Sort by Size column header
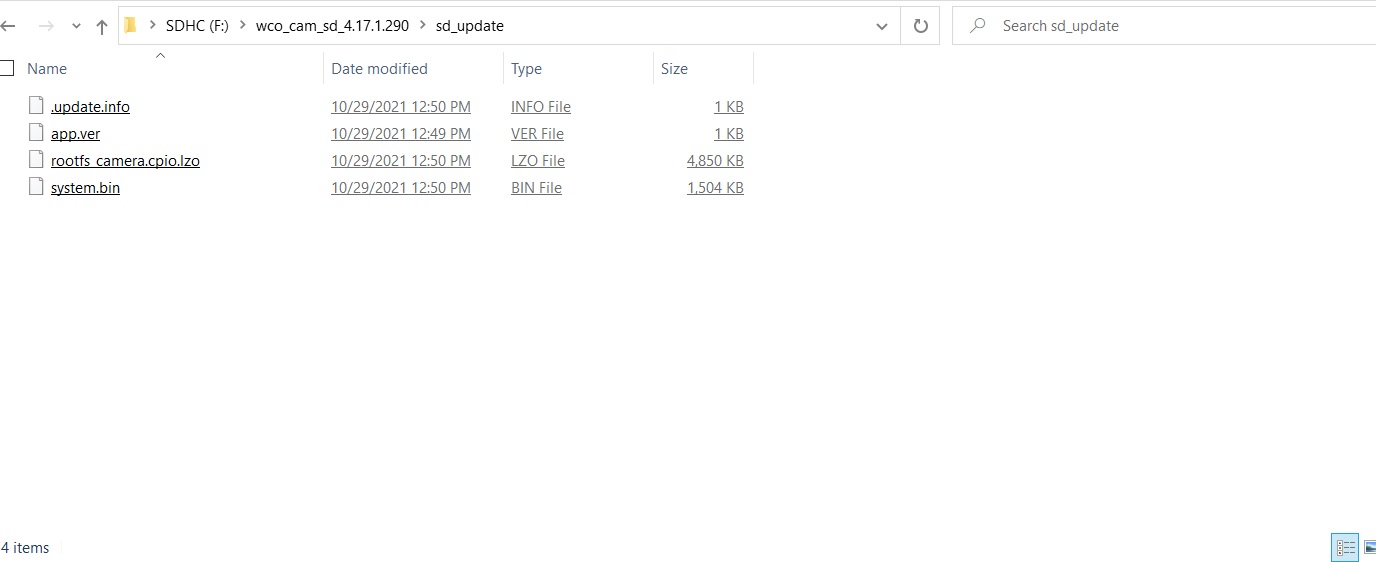1376x562 pixels. coord(674,69)
